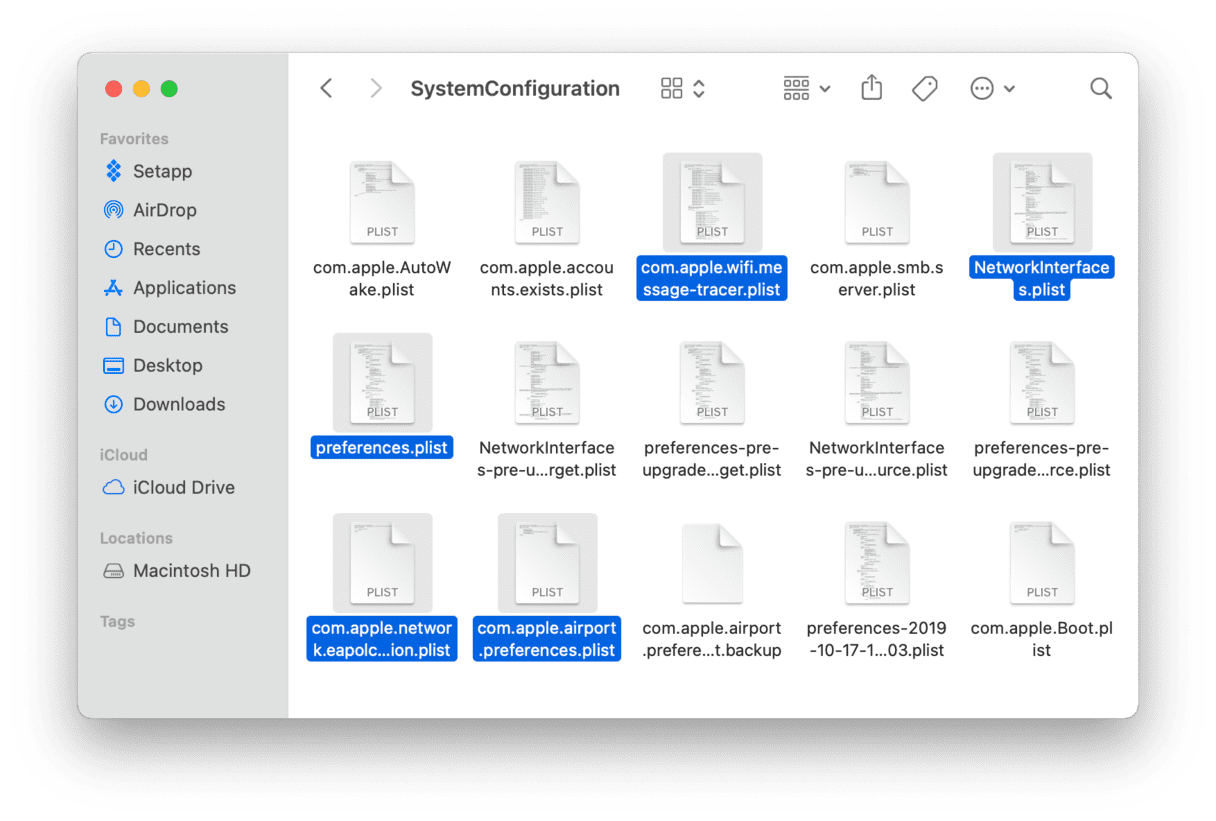Go forward with the right chevron
Viewport: 1216px width, 821px height.
click(376, 88)
